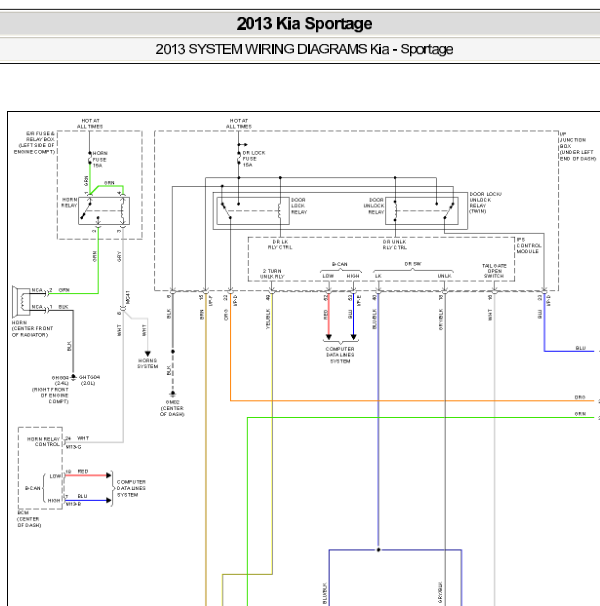600x606 pixels.
Task: Click the 'MC41' connector label
Action: coord(128,297)
